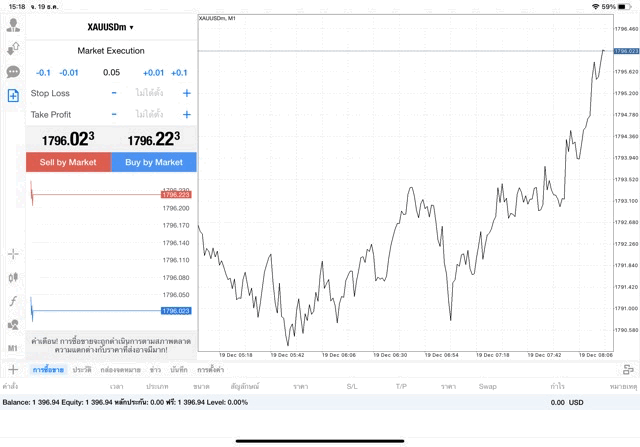The image size is (640, 447).
Task: Increase Stop Loss with plus button
Action: point(186,93)
